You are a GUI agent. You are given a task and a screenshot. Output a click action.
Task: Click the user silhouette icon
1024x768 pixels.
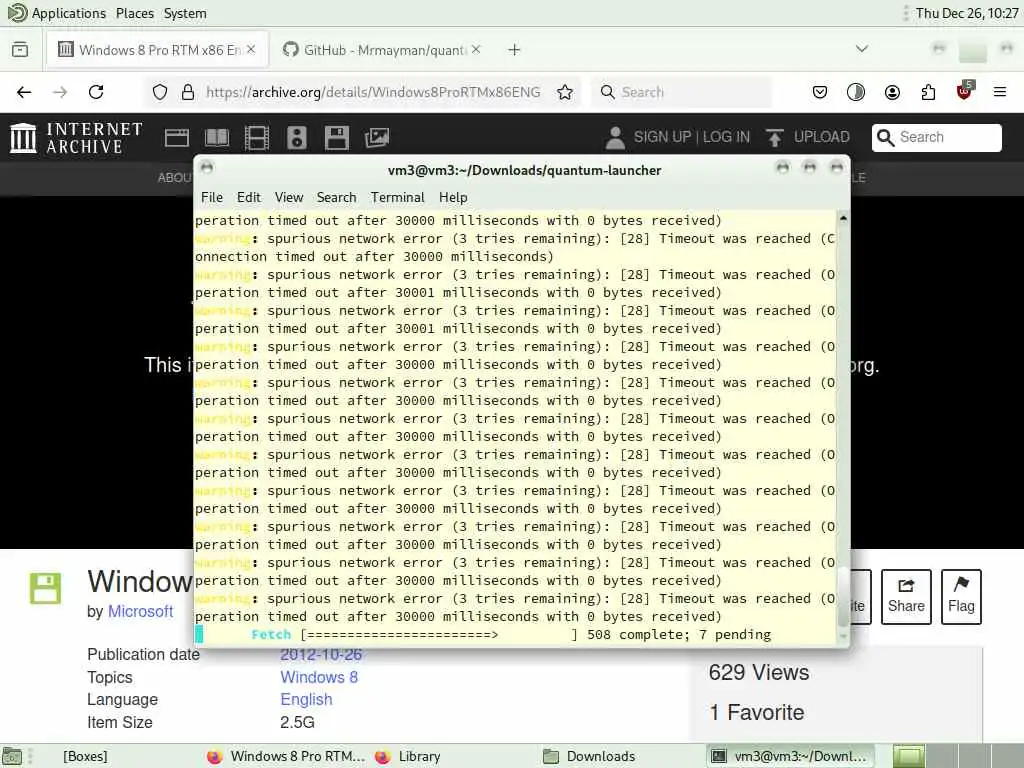pos(615,137)
